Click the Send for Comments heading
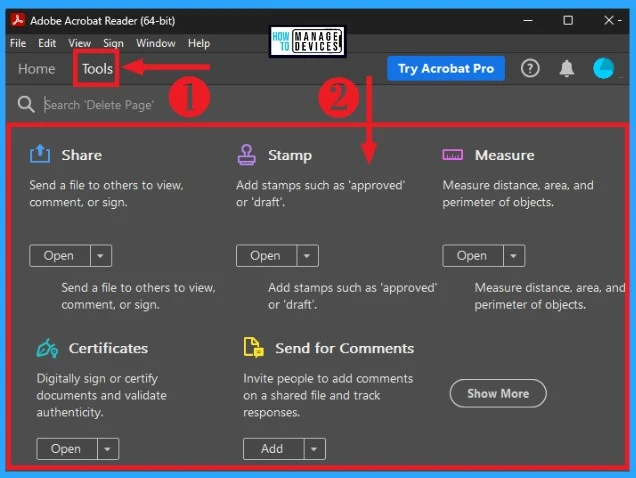Screen dimensions: 636x478 click(344, 348)
